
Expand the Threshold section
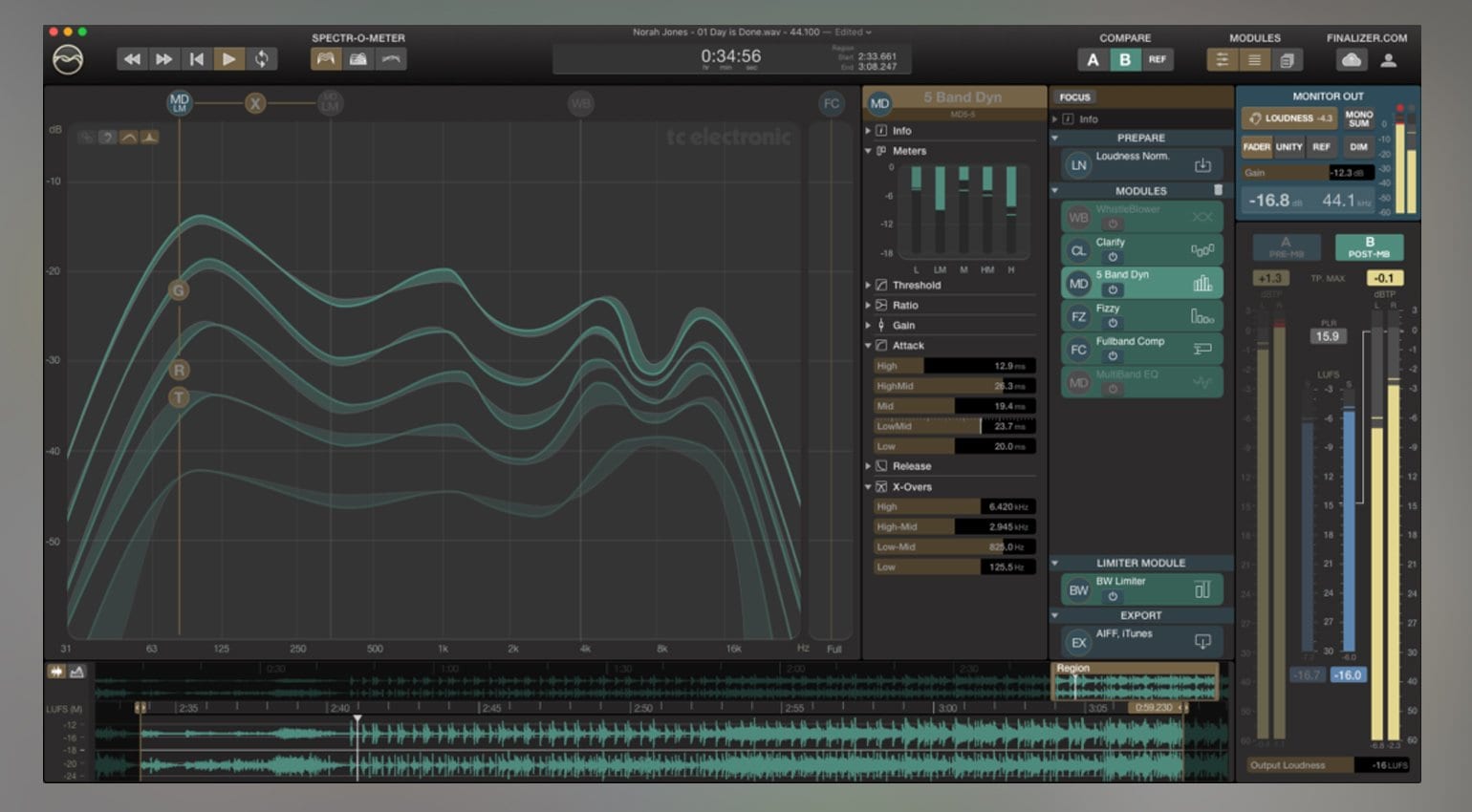(868, 285)
